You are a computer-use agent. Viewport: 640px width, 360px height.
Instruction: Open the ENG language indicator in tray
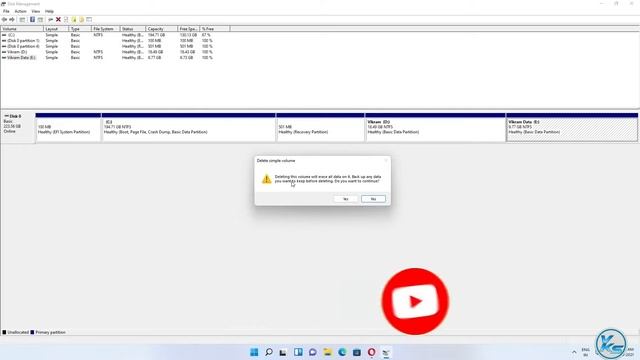point(585,352)
